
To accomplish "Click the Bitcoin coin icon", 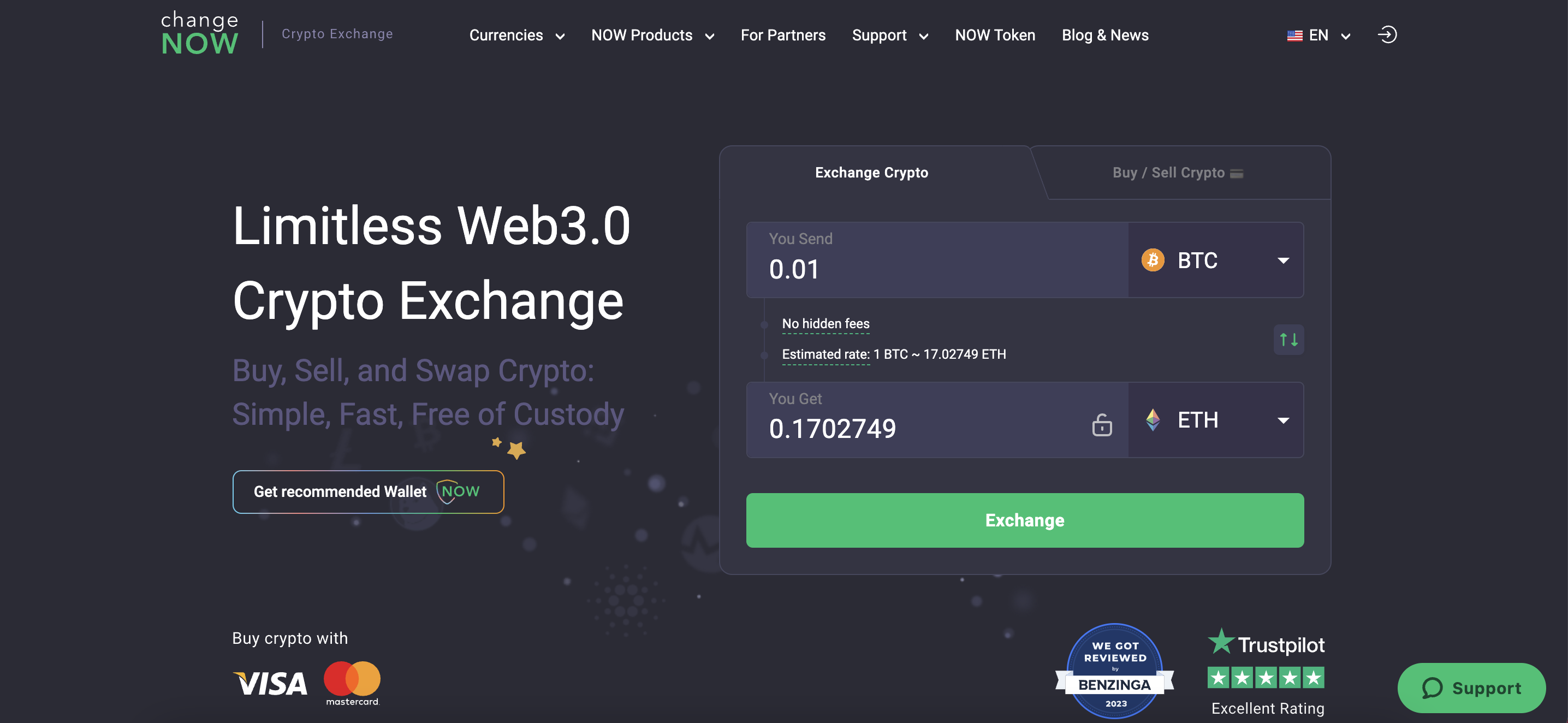I will 1153,260.
